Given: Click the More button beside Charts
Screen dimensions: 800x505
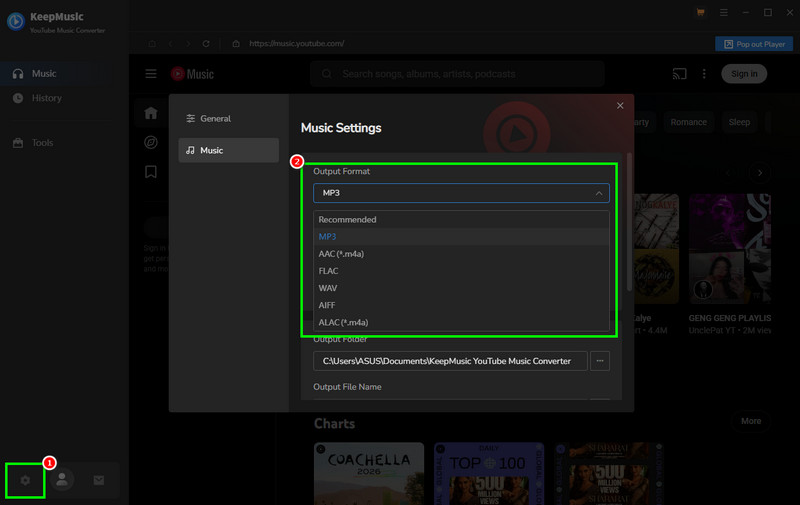Looking at the screenshot, I should coord(751,421).
